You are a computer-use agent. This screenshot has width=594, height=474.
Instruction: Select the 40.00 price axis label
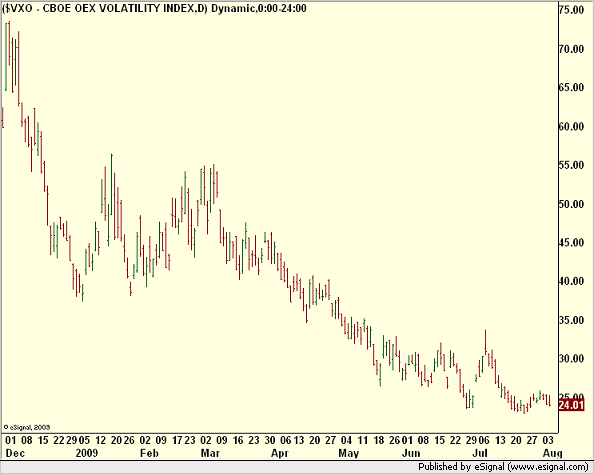[x=571, y=281]
